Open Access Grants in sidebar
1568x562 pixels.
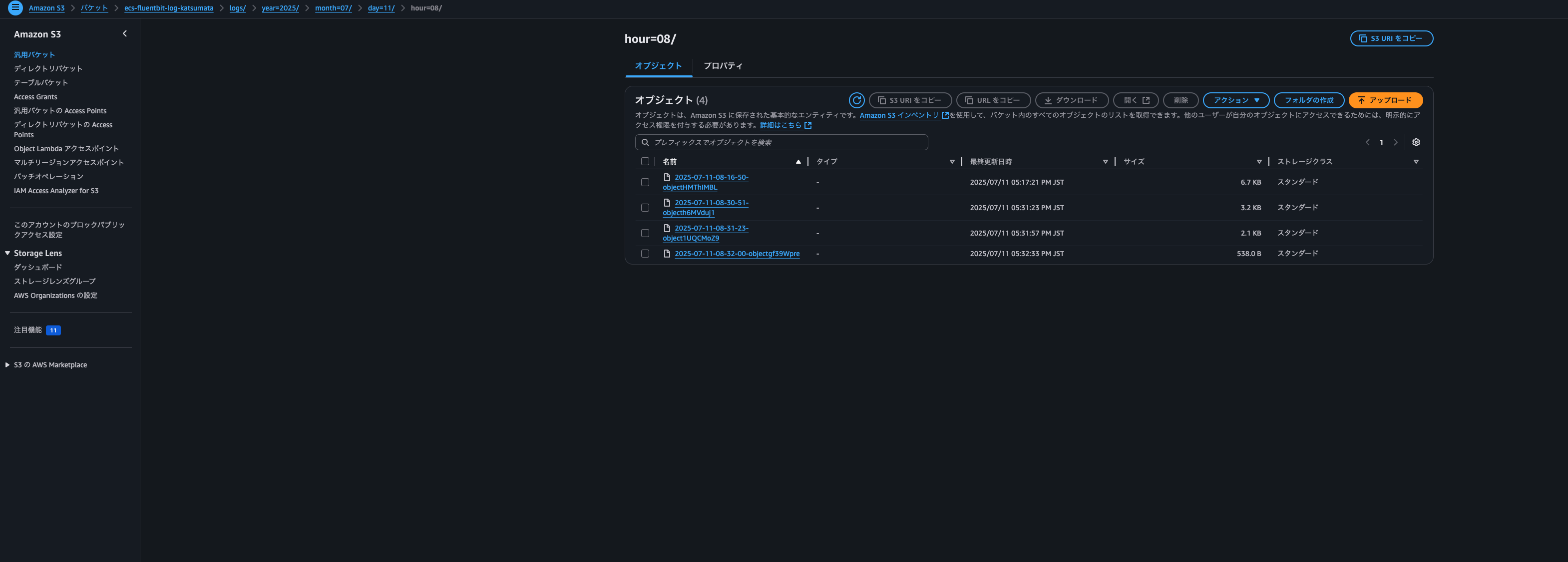(x=35, y=97)
